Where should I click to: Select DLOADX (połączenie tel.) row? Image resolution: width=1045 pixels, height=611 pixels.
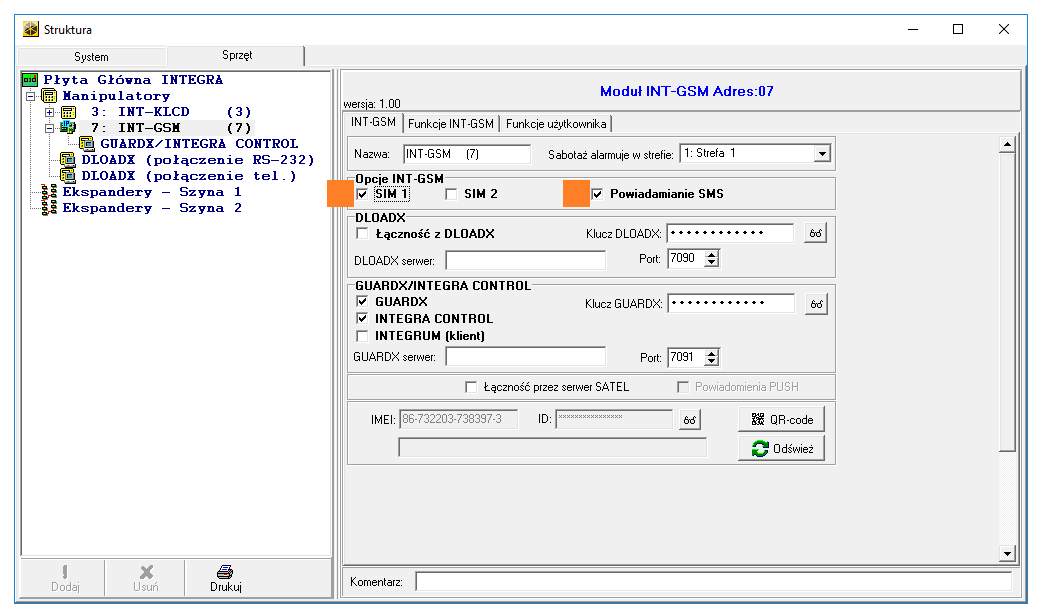[x=189, y=176]
